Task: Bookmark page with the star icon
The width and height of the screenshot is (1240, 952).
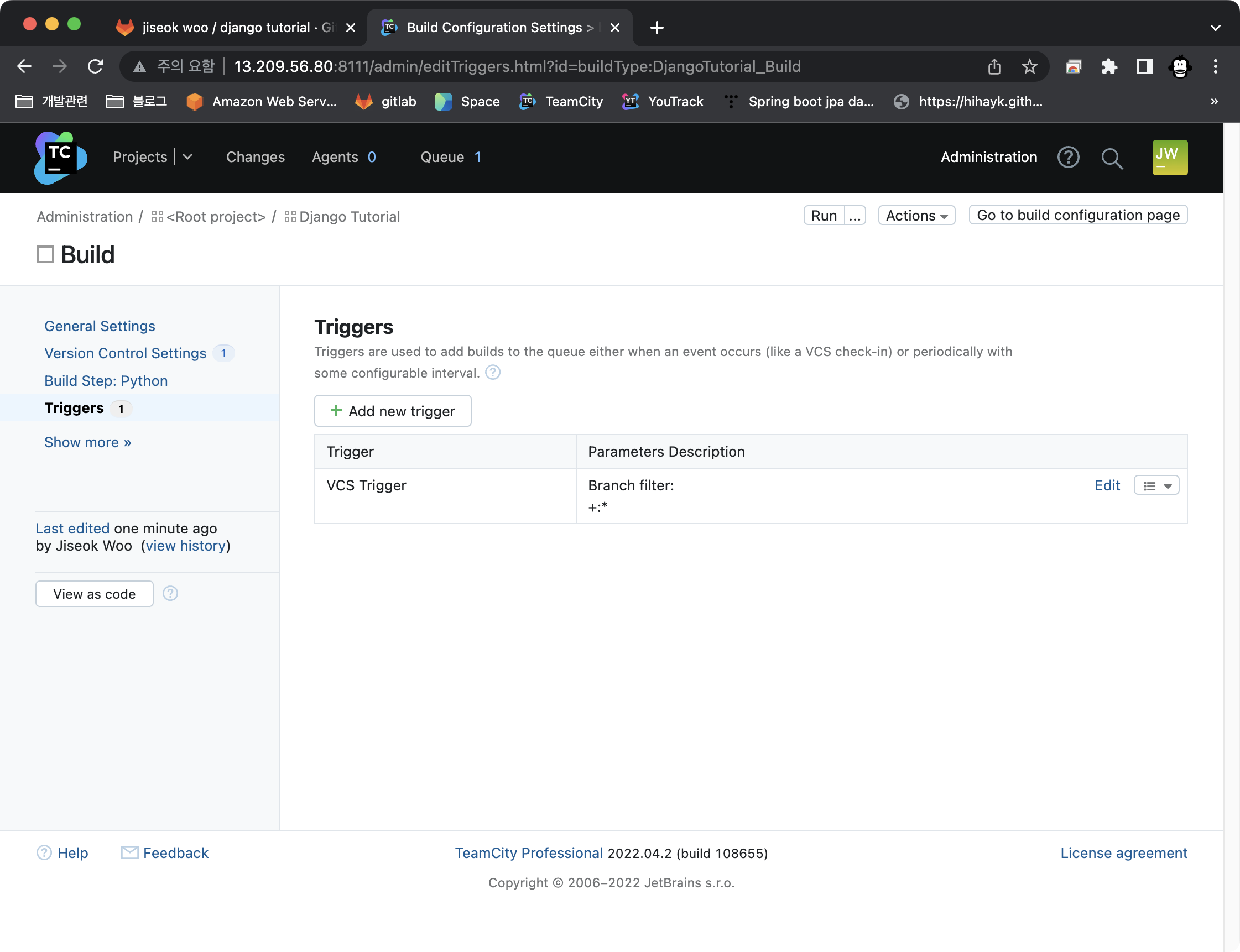Action: click(x=1030, y=66)
